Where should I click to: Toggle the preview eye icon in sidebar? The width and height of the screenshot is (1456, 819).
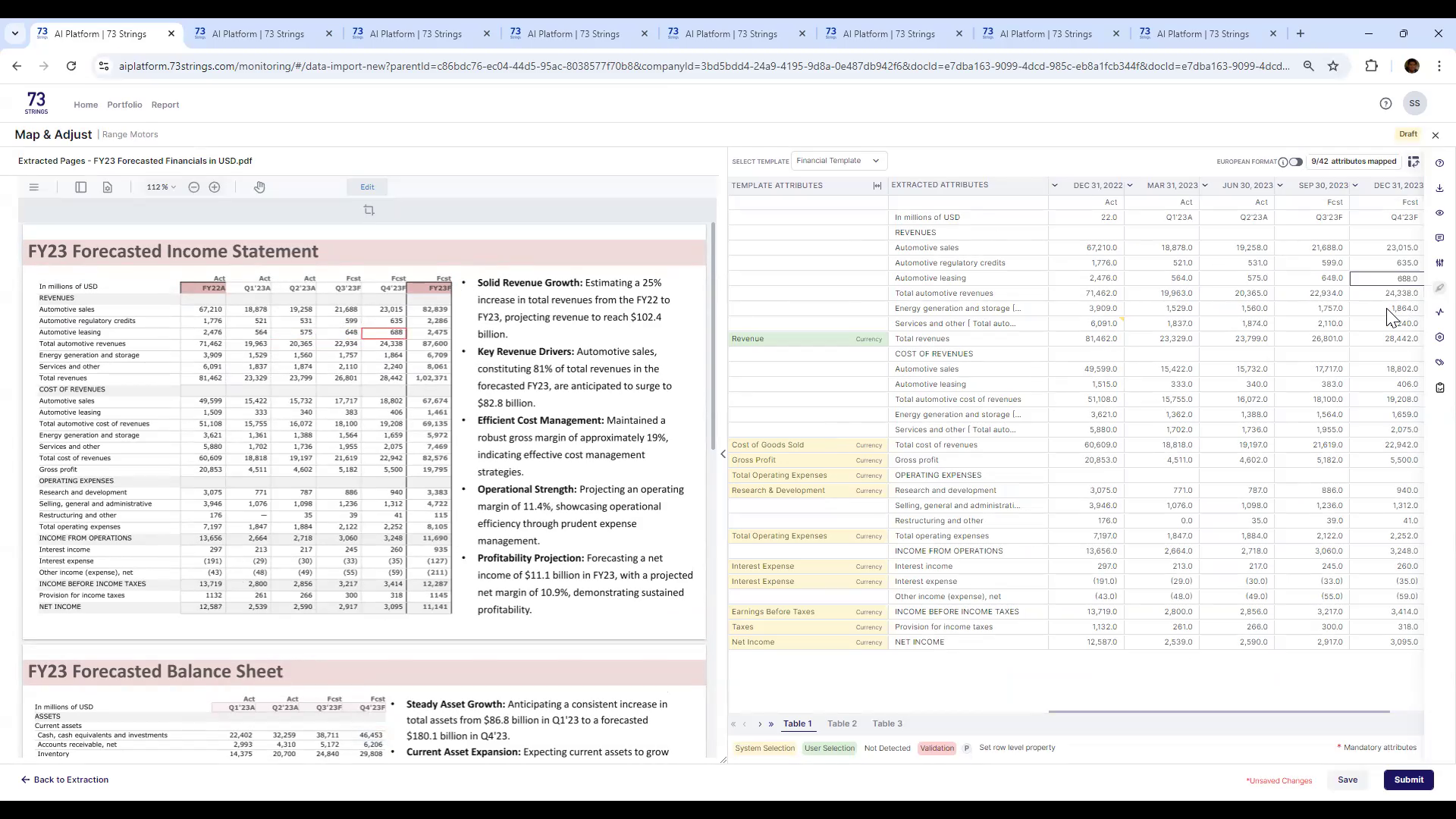1440,213
